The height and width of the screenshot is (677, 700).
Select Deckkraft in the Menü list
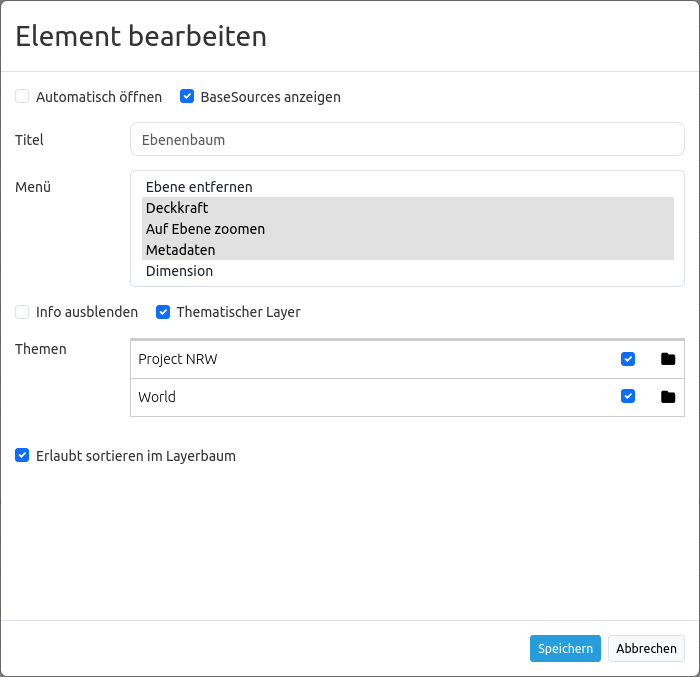177,208
